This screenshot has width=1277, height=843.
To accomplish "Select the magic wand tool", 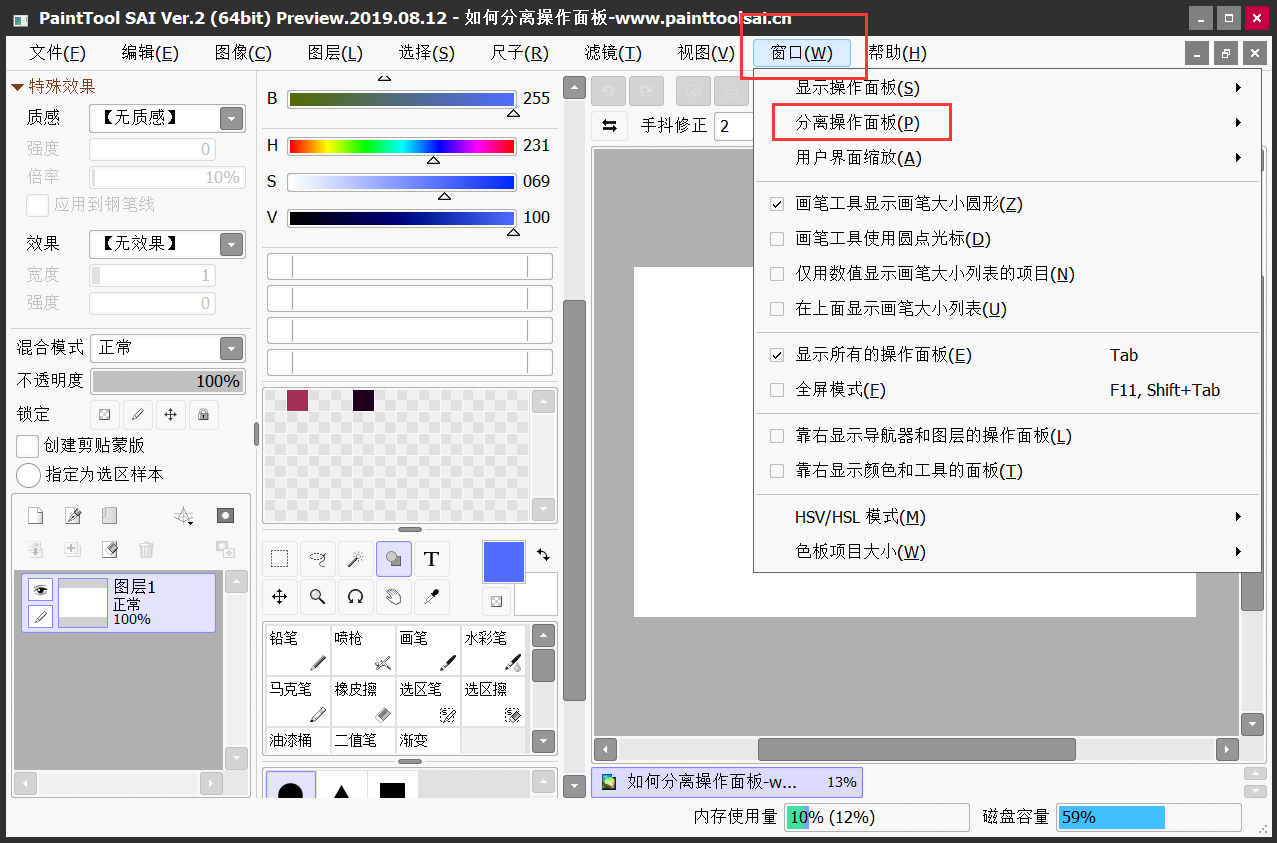I will (x=355, y=559).
